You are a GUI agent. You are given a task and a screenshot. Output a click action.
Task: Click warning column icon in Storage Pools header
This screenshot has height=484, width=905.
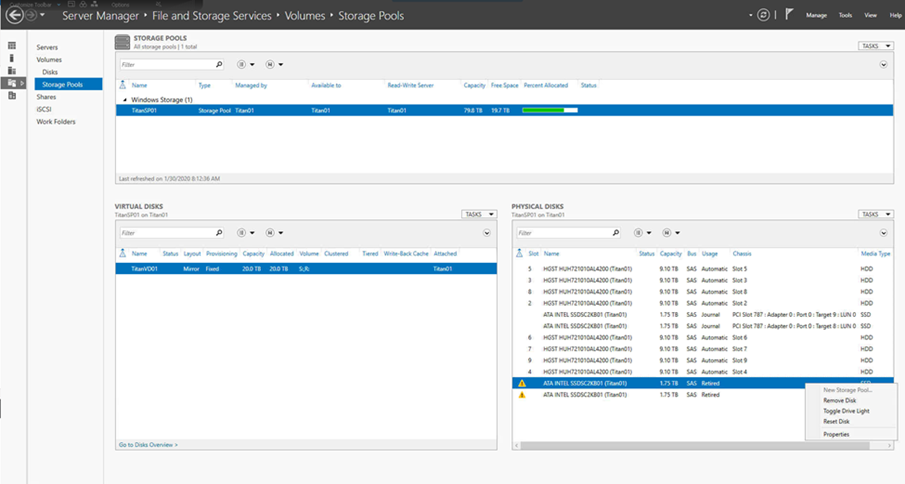click(122, 85)
